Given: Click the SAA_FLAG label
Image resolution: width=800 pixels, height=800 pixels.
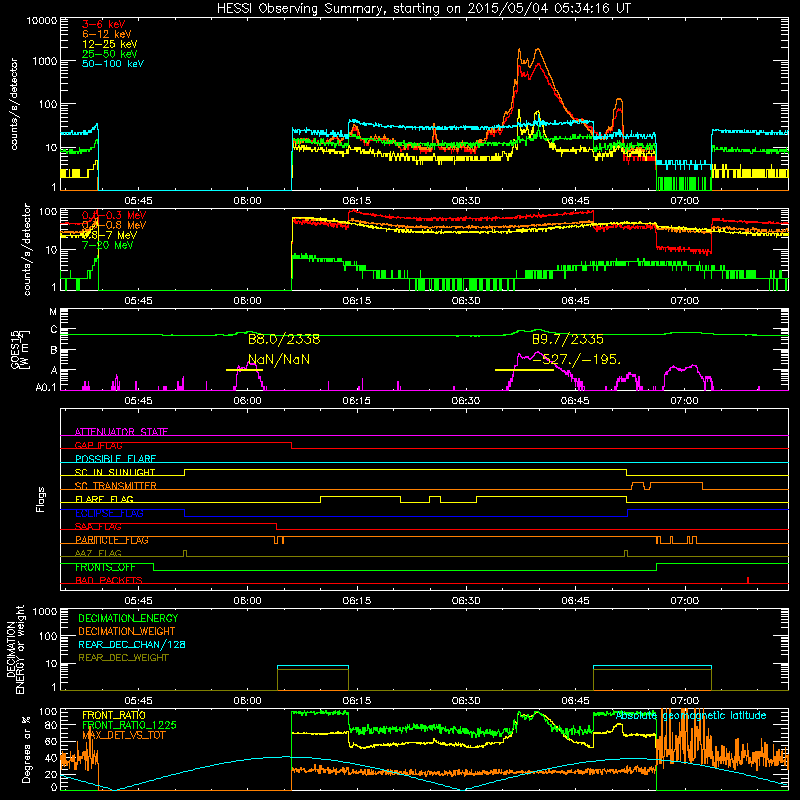Looking at the screenshot, I should pyautogui.click(x=98, y=527).
